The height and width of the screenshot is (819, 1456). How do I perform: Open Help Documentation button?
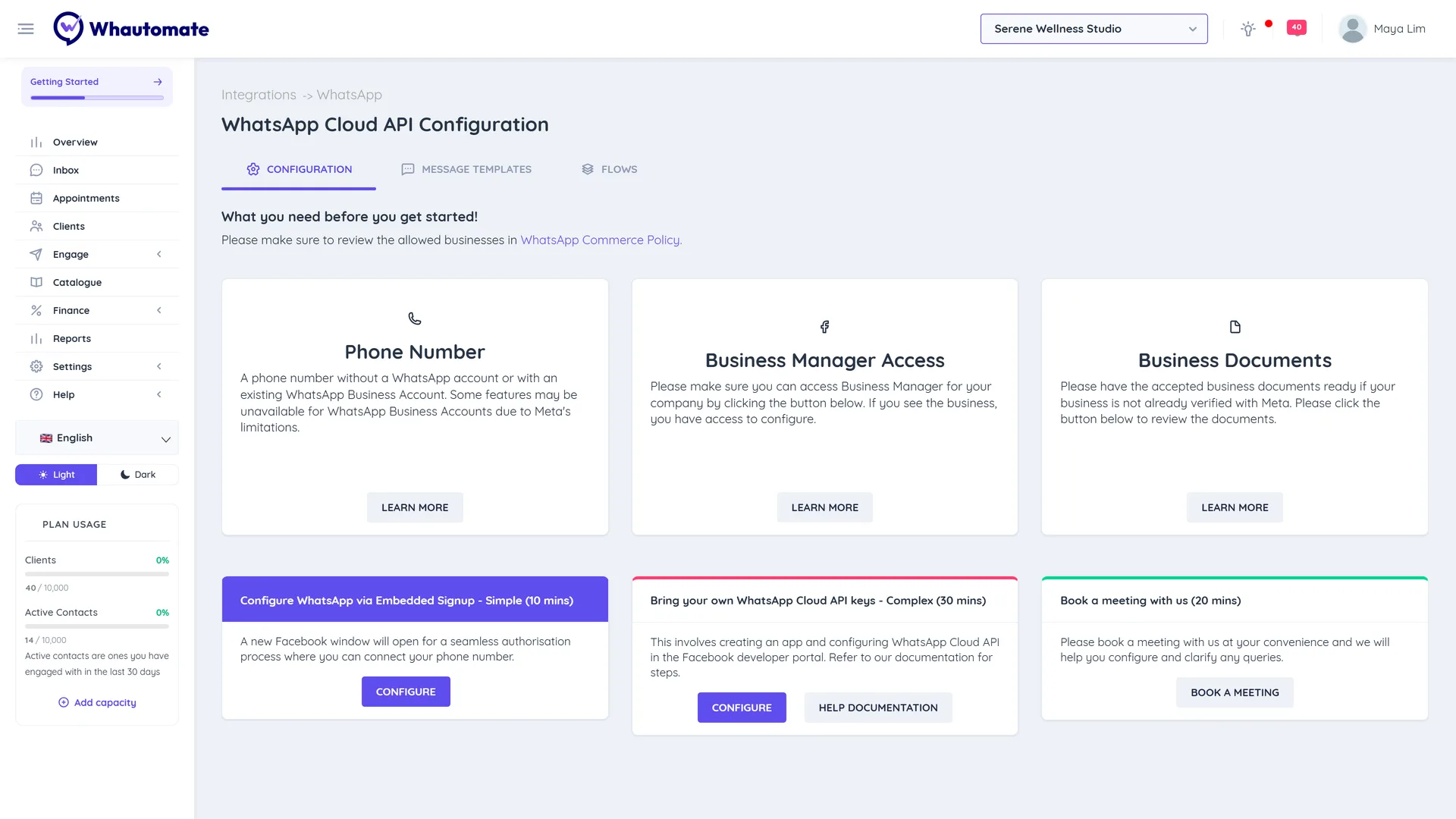pos(878,708)
